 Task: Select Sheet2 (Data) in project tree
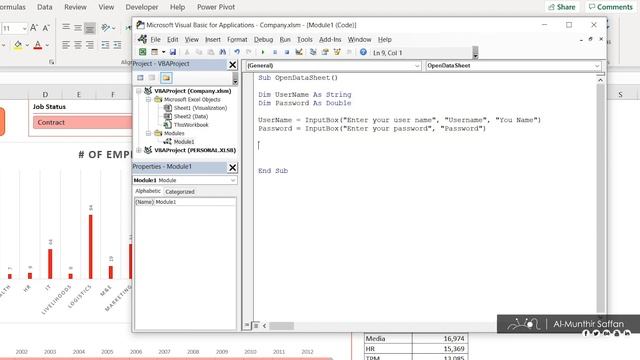[x=191, y=116]
